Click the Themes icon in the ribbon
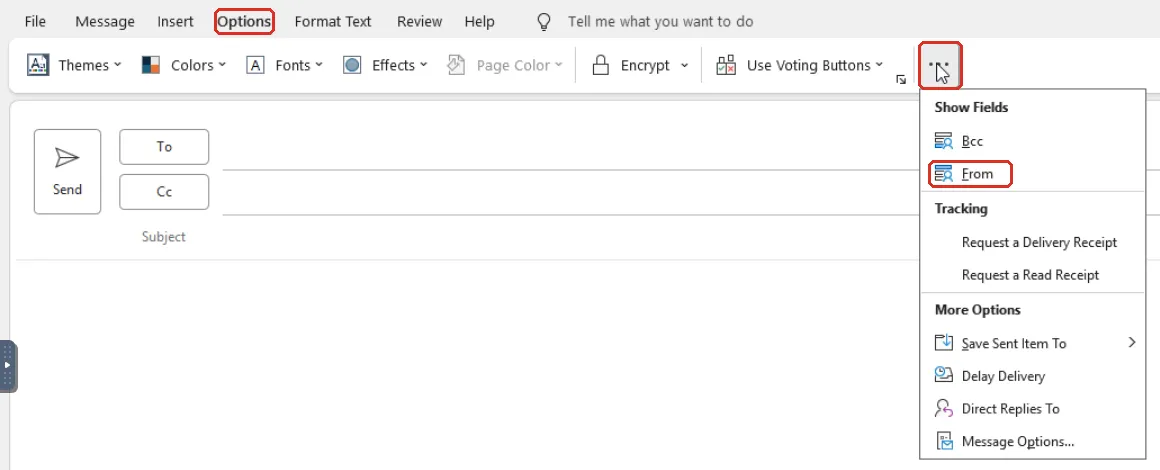Screen dimensions: 1160x470 [x=38, y=65]
